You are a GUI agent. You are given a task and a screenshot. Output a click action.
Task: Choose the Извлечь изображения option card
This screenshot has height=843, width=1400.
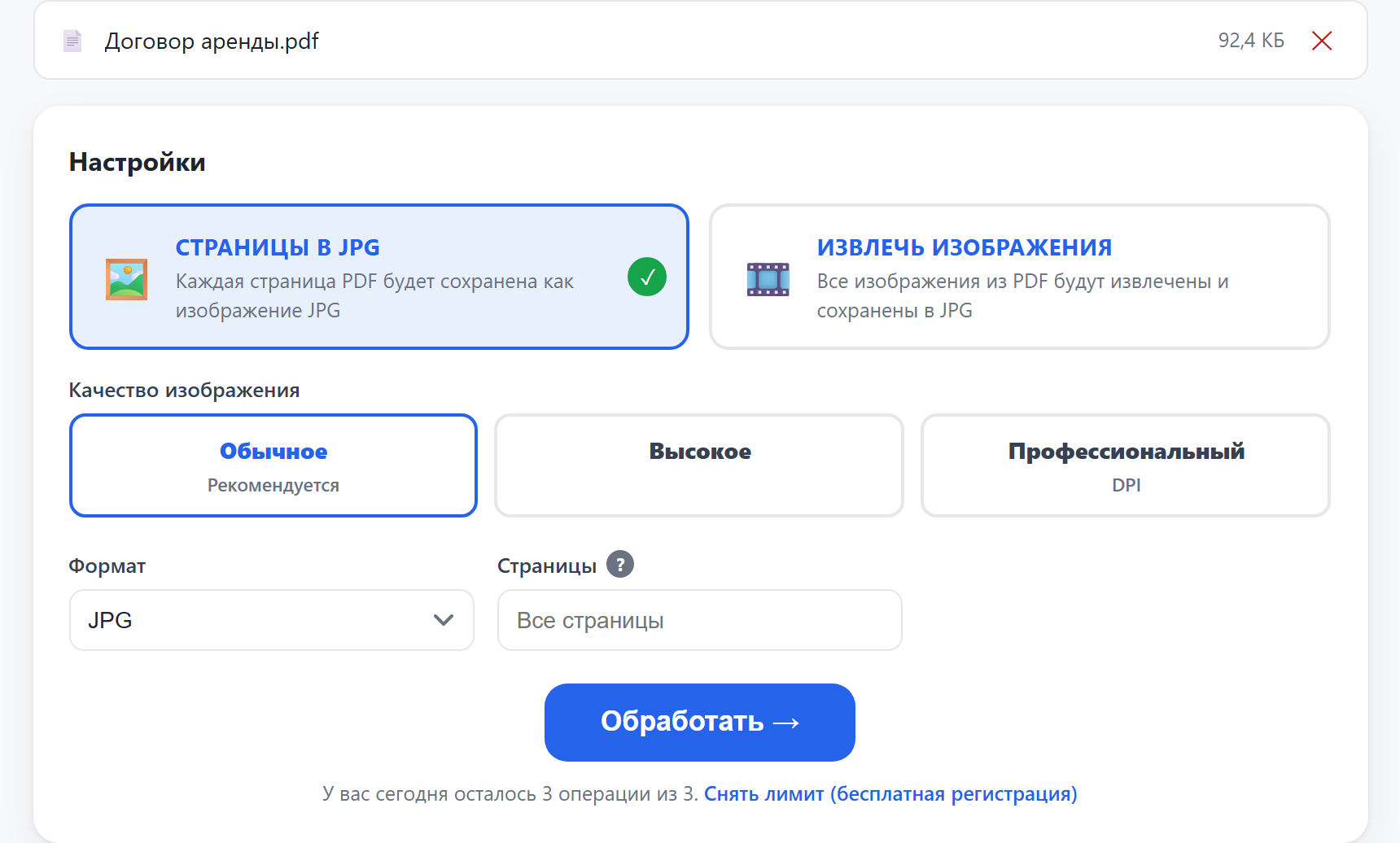click(x=1019, y=277)
